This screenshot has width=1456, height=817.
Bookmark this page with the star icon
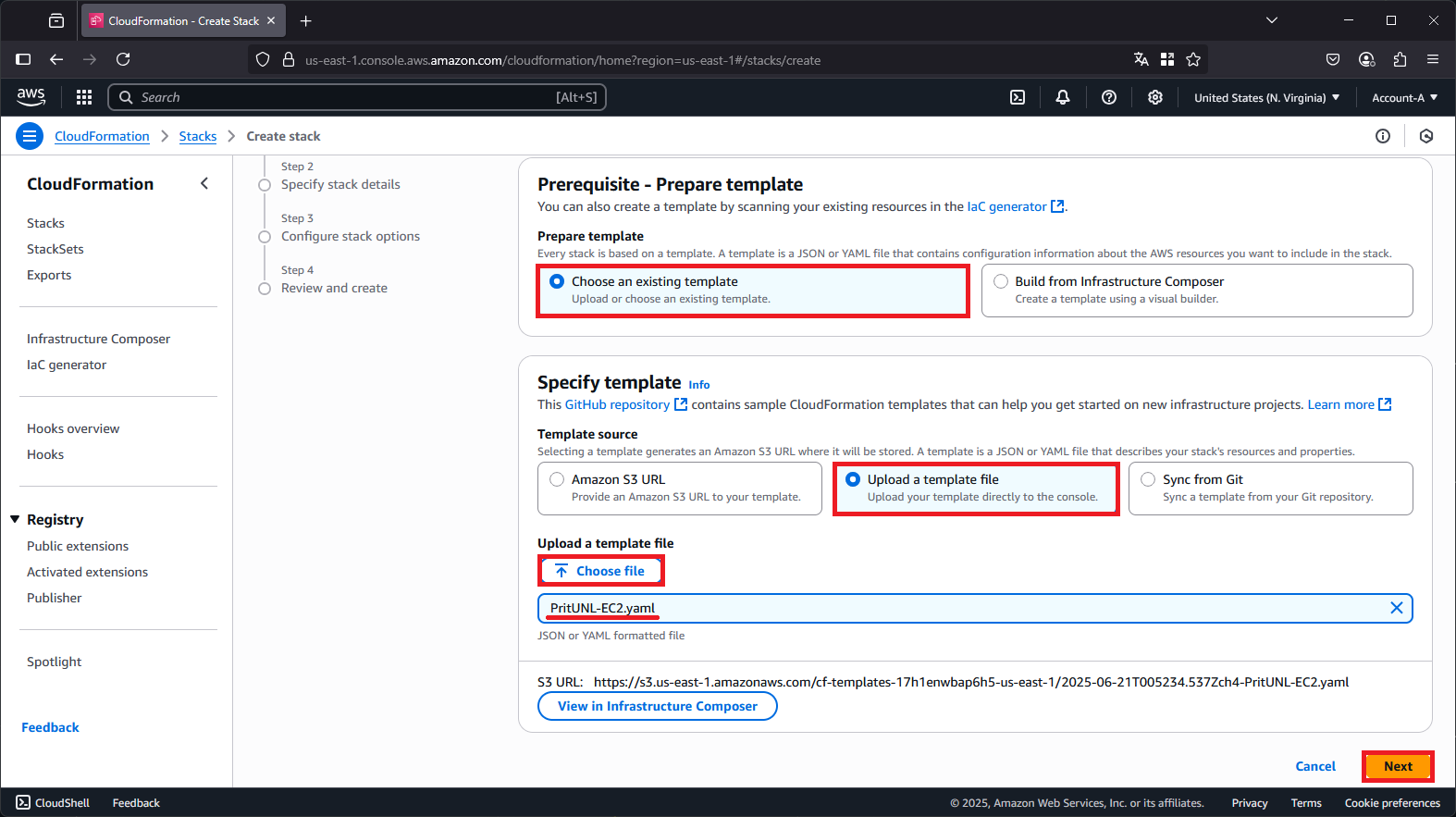pyautogui.click(x=1193, y=59)
